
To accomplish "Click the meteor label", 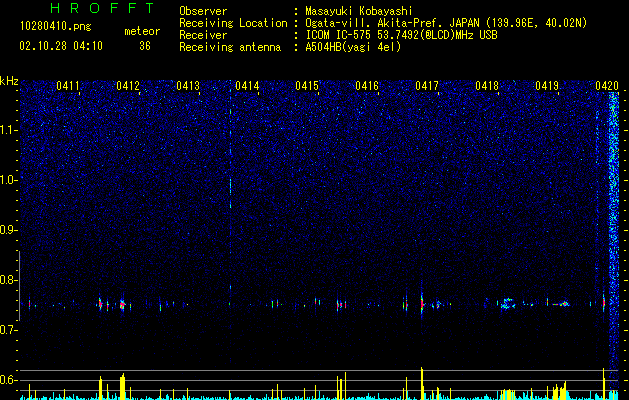I will click(142, 31).
